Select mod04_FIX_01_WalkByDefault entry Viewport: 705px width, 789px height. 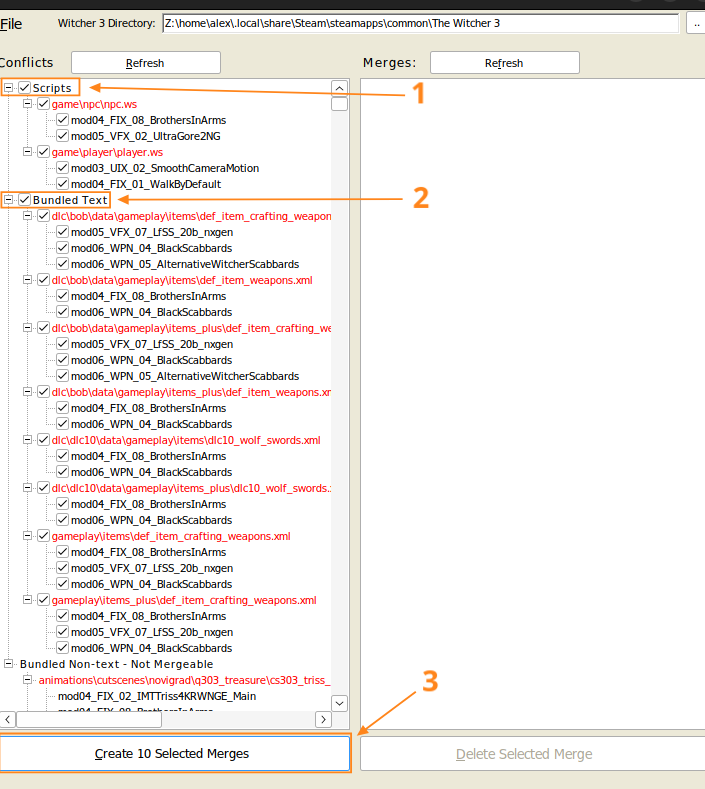pos(146,184)
